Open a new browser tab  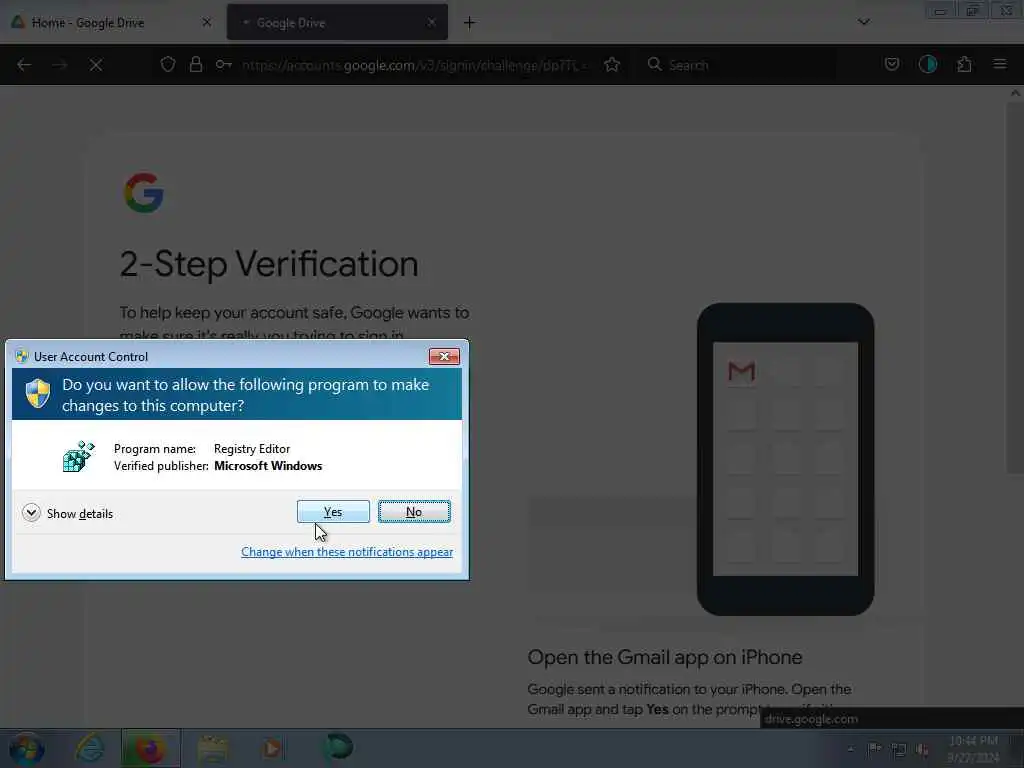pos(469,23)
